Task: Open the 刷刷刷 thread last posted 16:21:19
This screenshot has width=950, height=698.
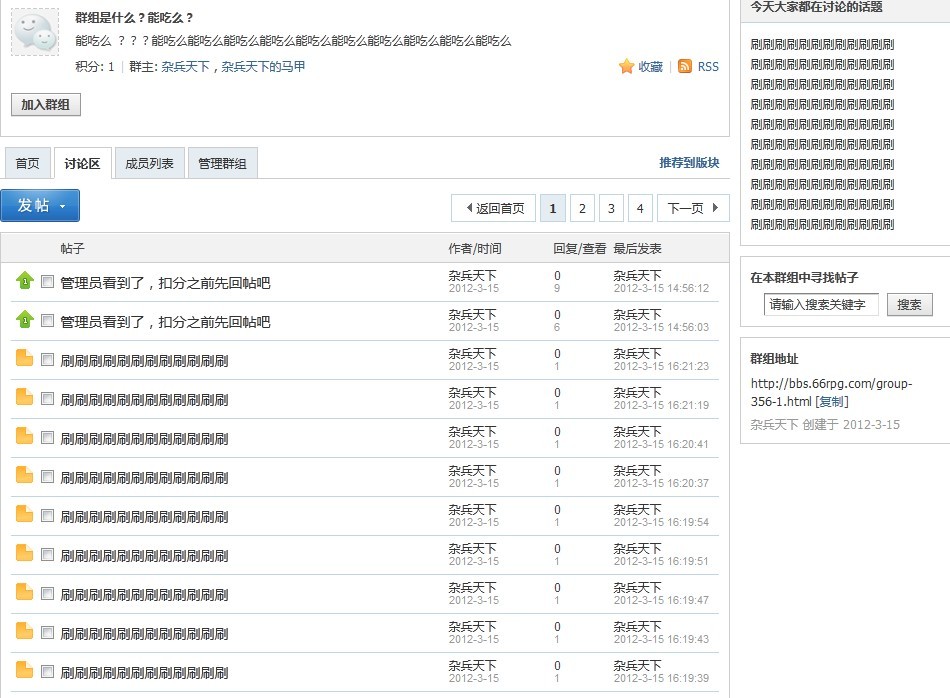Action: tap(144, 399)
